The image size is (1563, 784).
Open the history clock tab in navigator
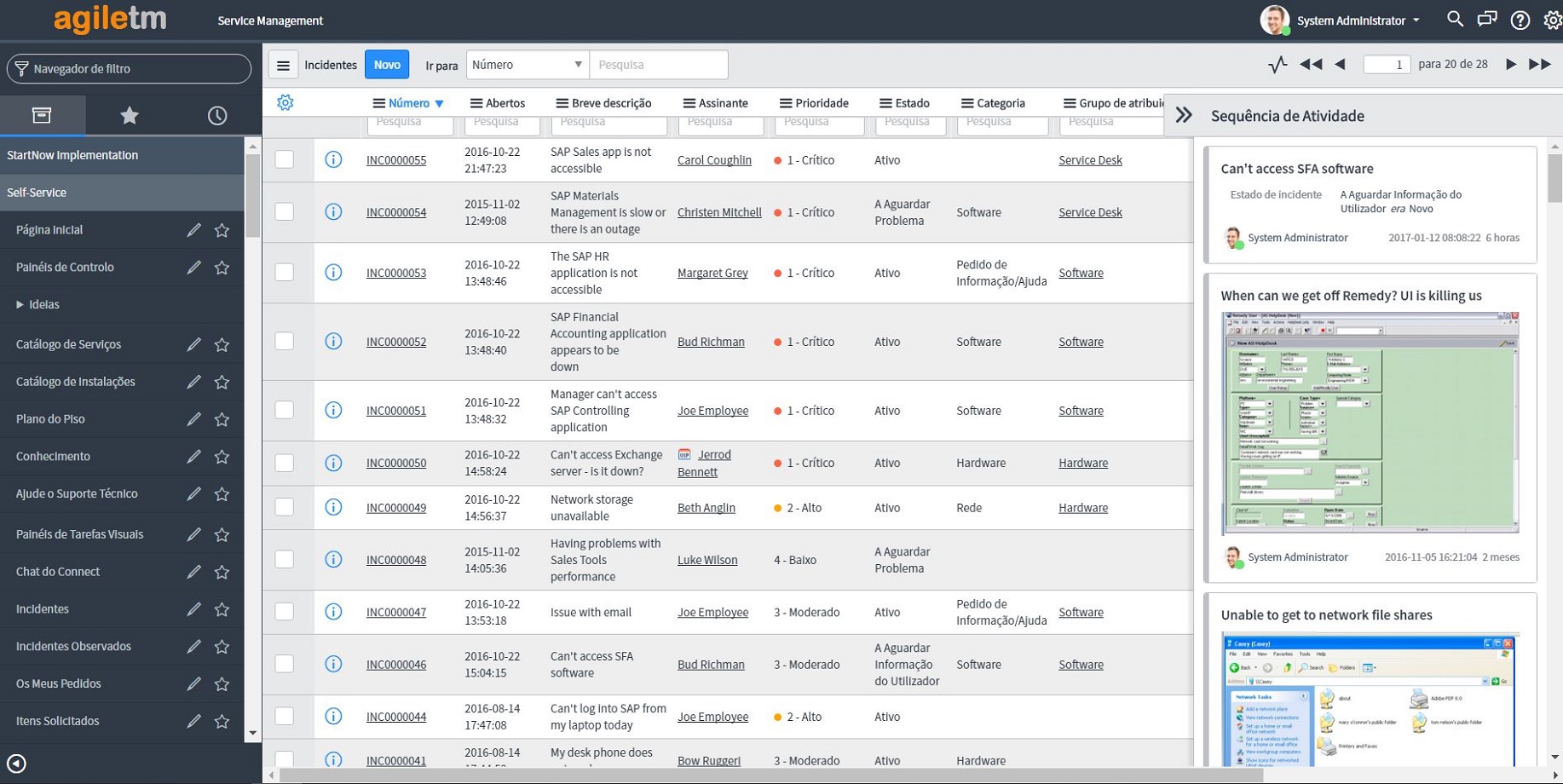[x=217, y=116]
